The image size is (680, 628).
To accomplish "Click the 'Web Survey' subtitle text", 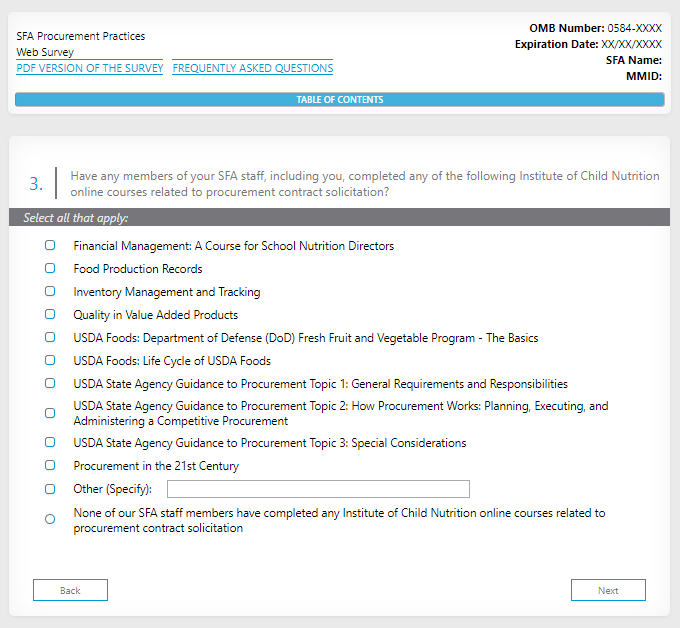I will point(45,52).
